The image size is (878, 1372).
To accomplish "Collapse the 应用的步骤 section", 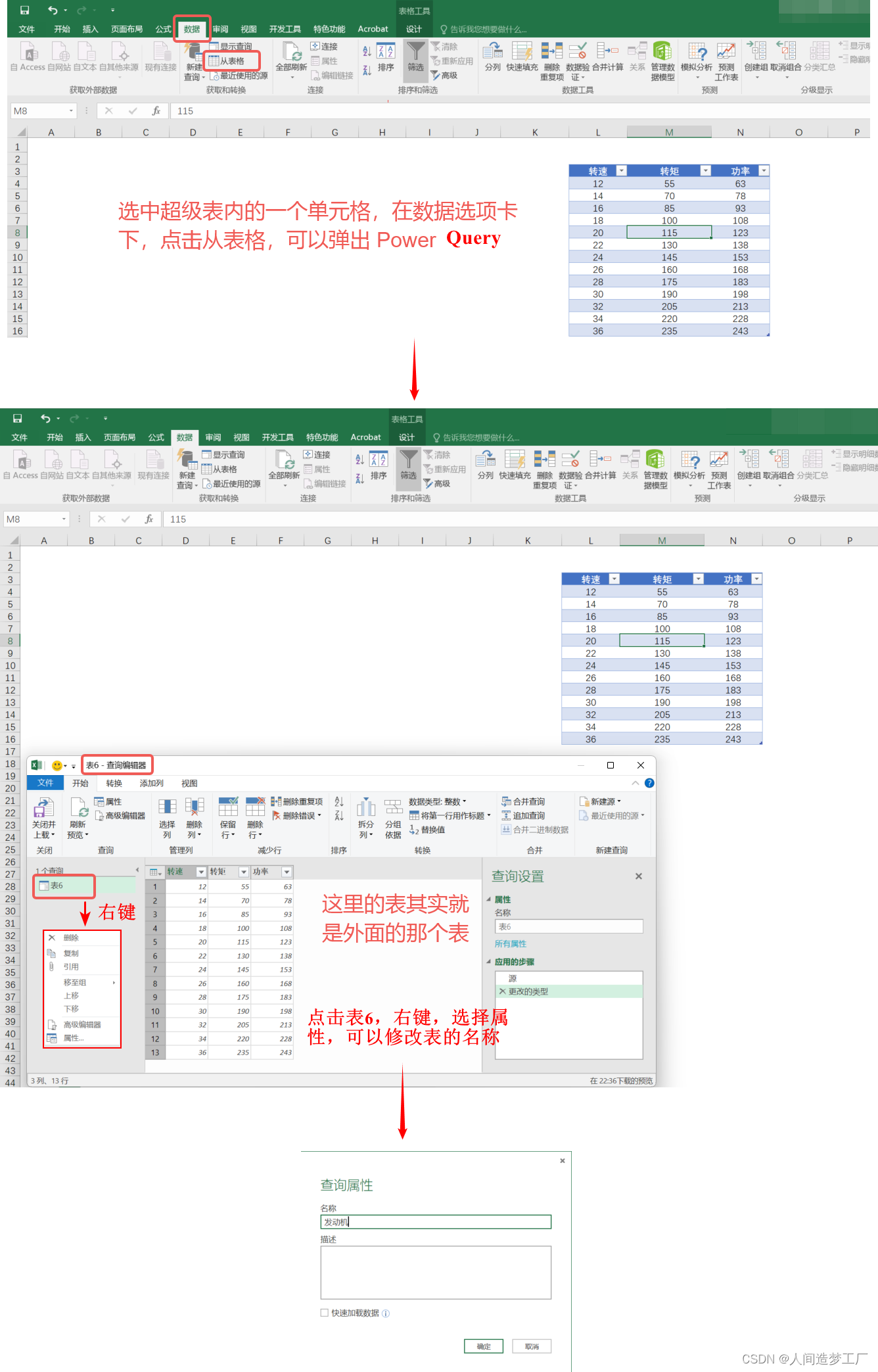I will click(x=489, y=962).
